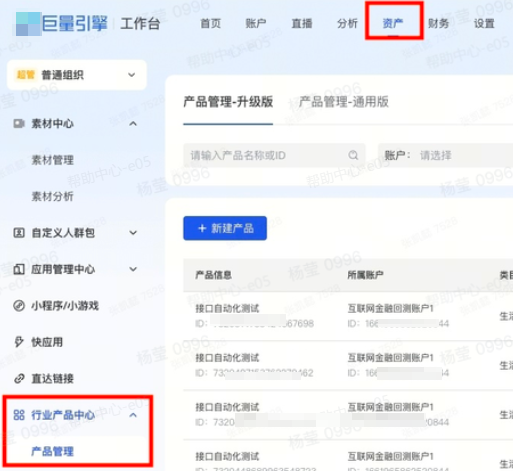Open the 资产 nav tab
Viewport: 513px width, 471px height.
tap(393, 24)
